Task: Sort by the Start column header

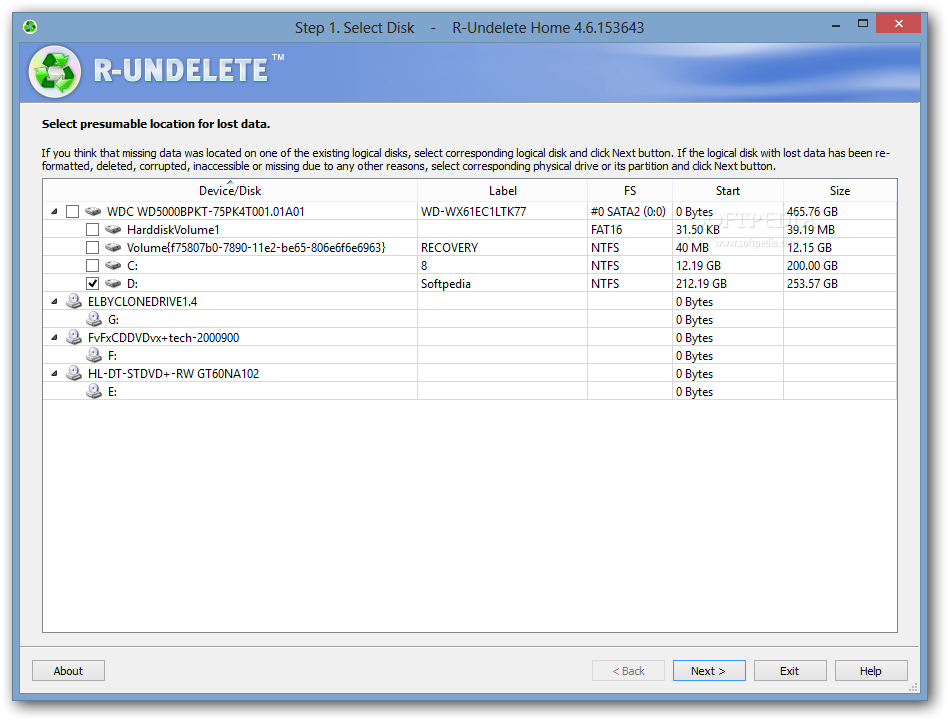Action: coord(728,191)
